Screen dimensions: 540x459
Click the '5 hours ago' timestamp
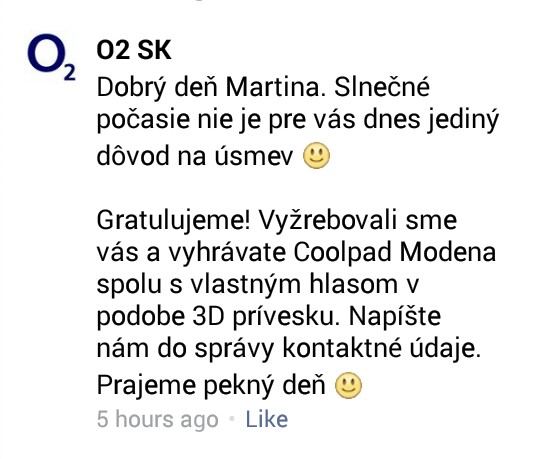(157, 420)
